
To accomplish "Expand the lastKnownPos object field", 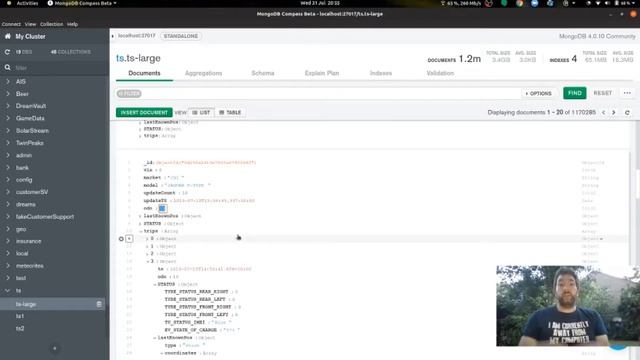I will (x=140, y=216).
